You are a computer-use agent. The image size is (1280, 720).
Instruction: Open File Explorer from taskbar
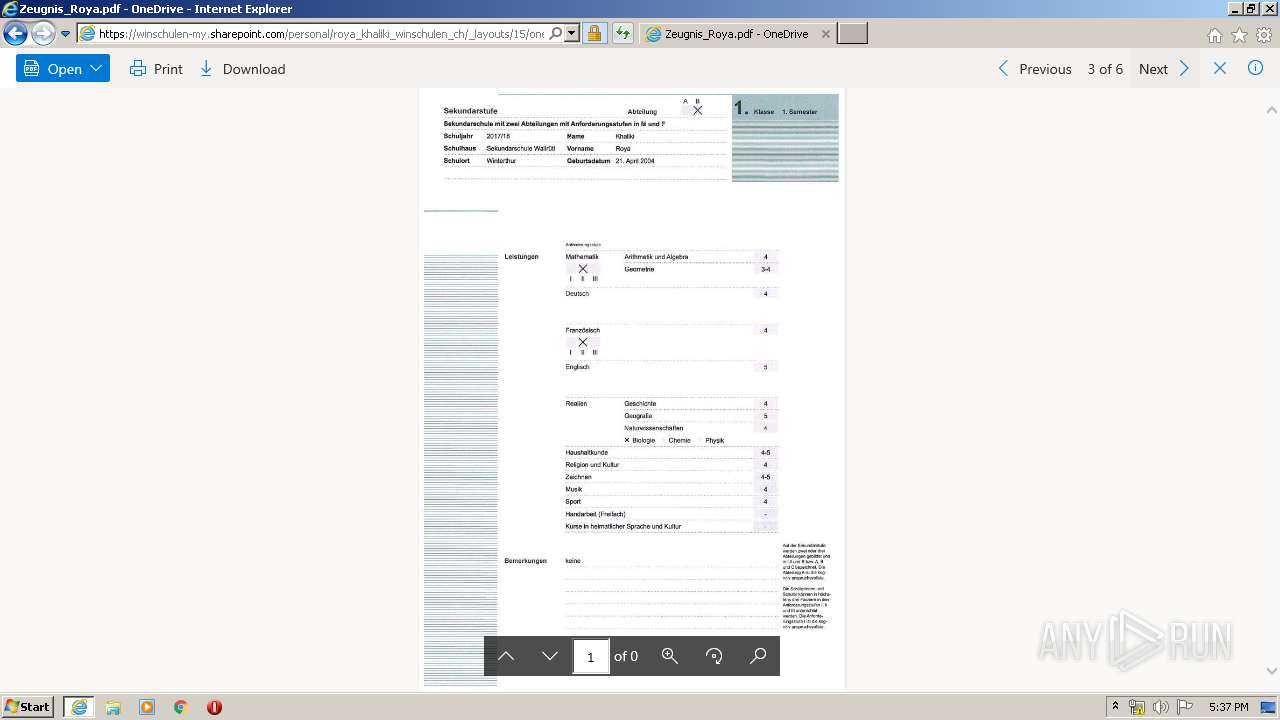click(113, 707)
